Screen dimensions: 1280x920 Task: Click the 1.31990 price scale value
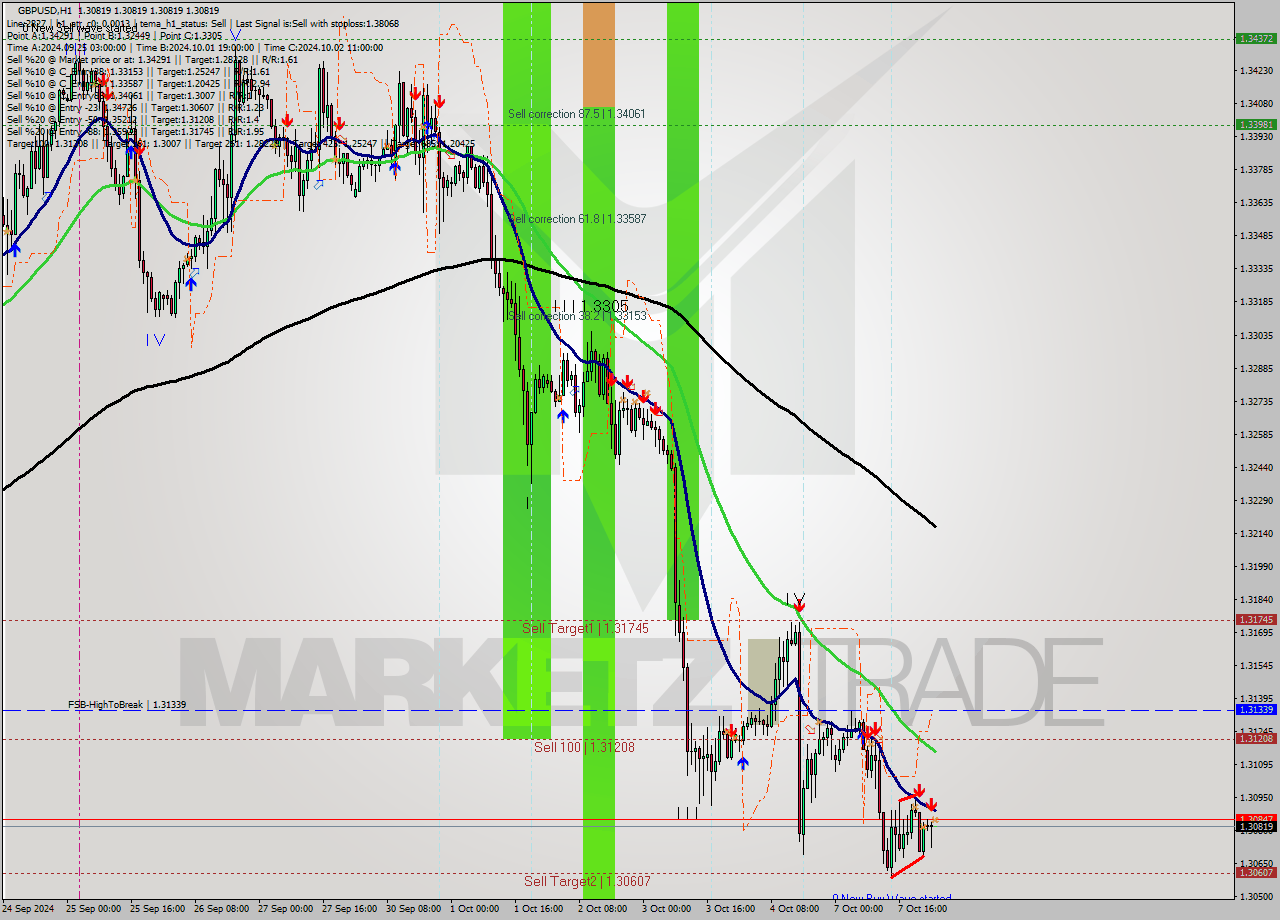point(1256,566)
